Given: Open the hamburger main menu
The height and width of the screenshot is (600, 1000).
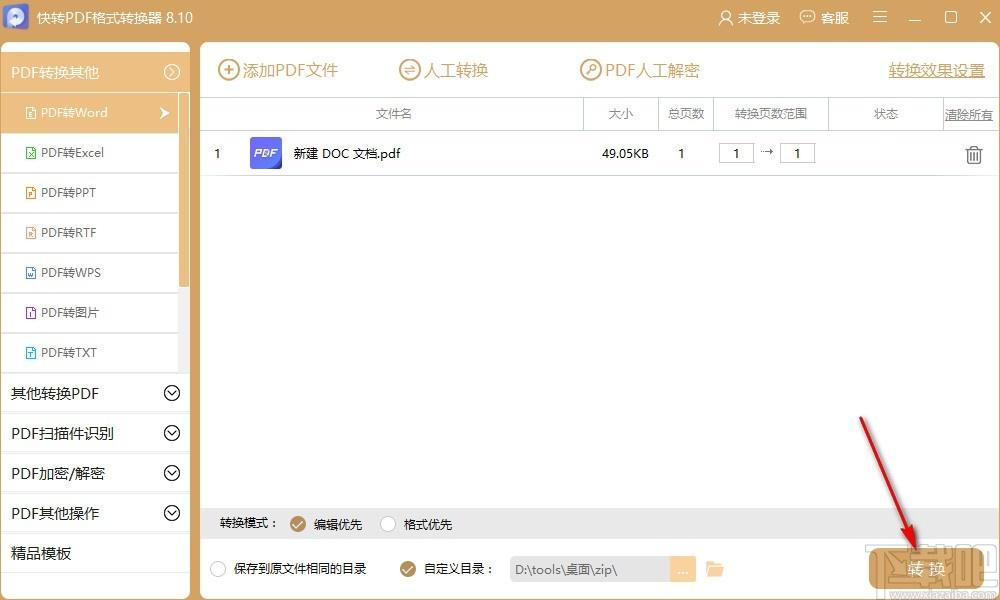Looking at the screenshot, I should point(880,17).
